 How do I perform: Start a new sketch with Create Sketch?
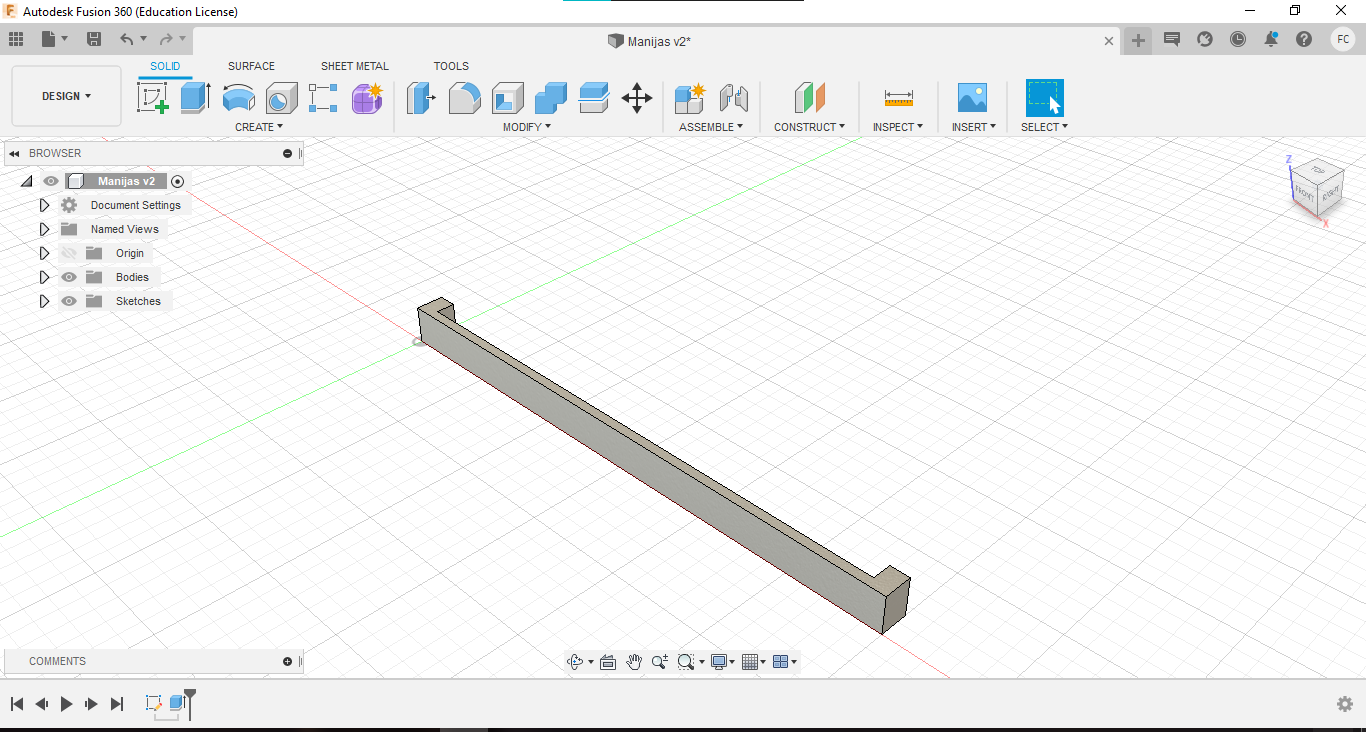(152, 98)
